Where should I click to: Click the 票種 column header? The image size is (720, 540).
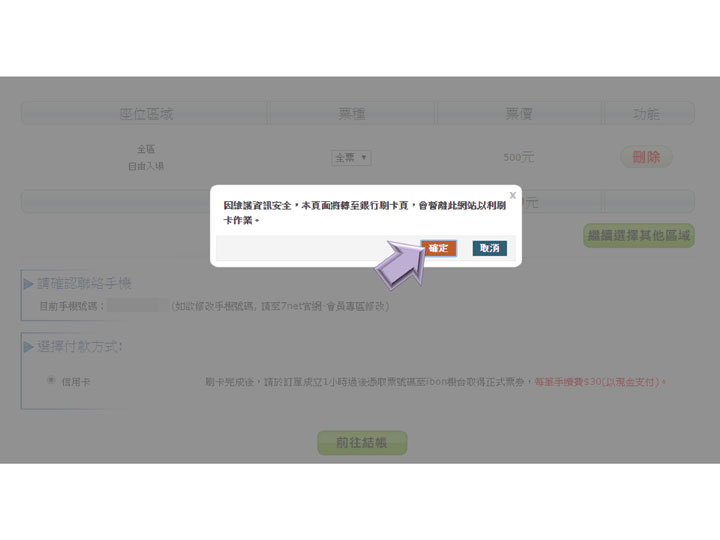click(352, 113)
